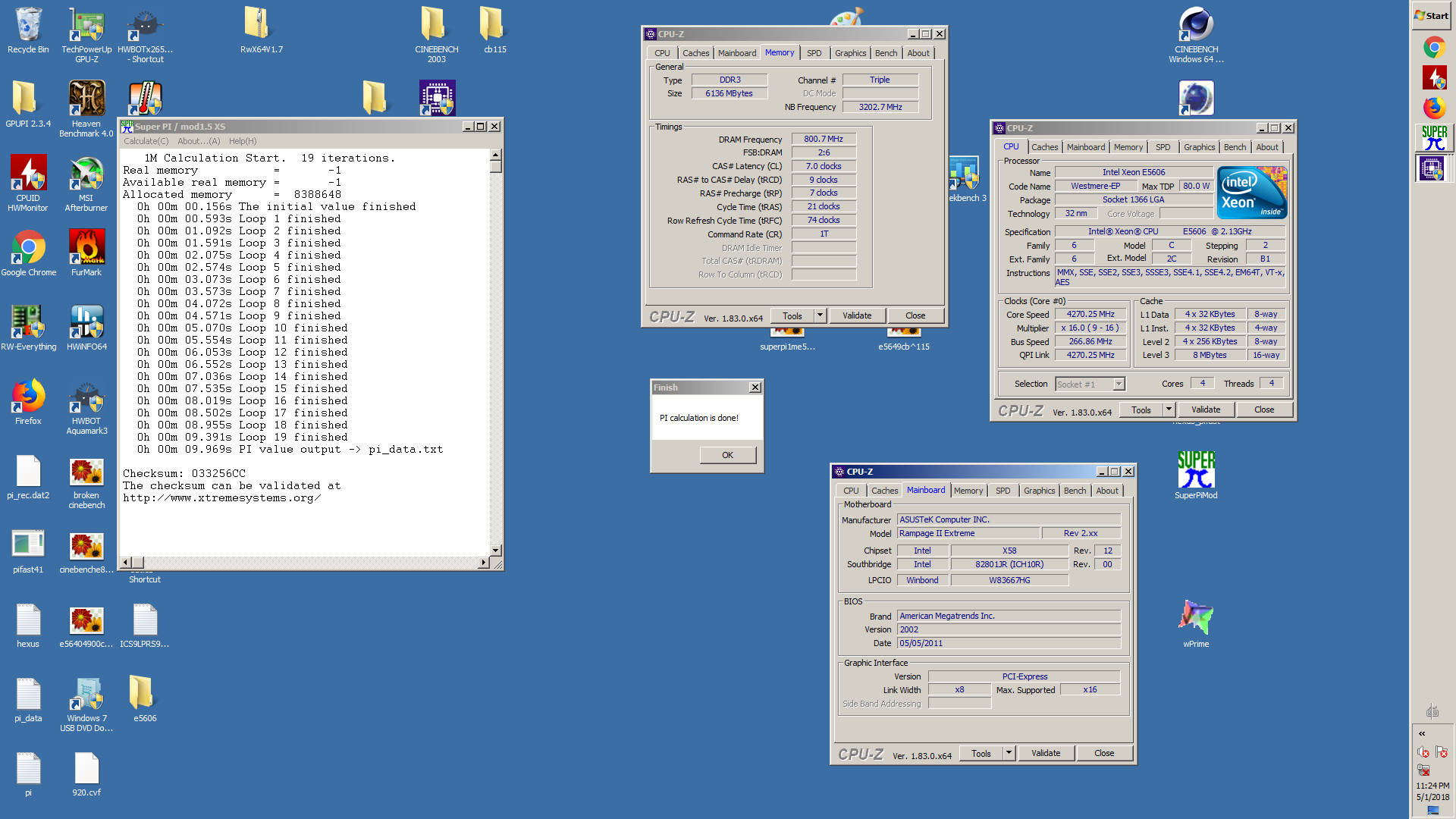Launch SuperPiMod desktop icon
Screen dimensions: 1456x819
(x=1196, y=476)
